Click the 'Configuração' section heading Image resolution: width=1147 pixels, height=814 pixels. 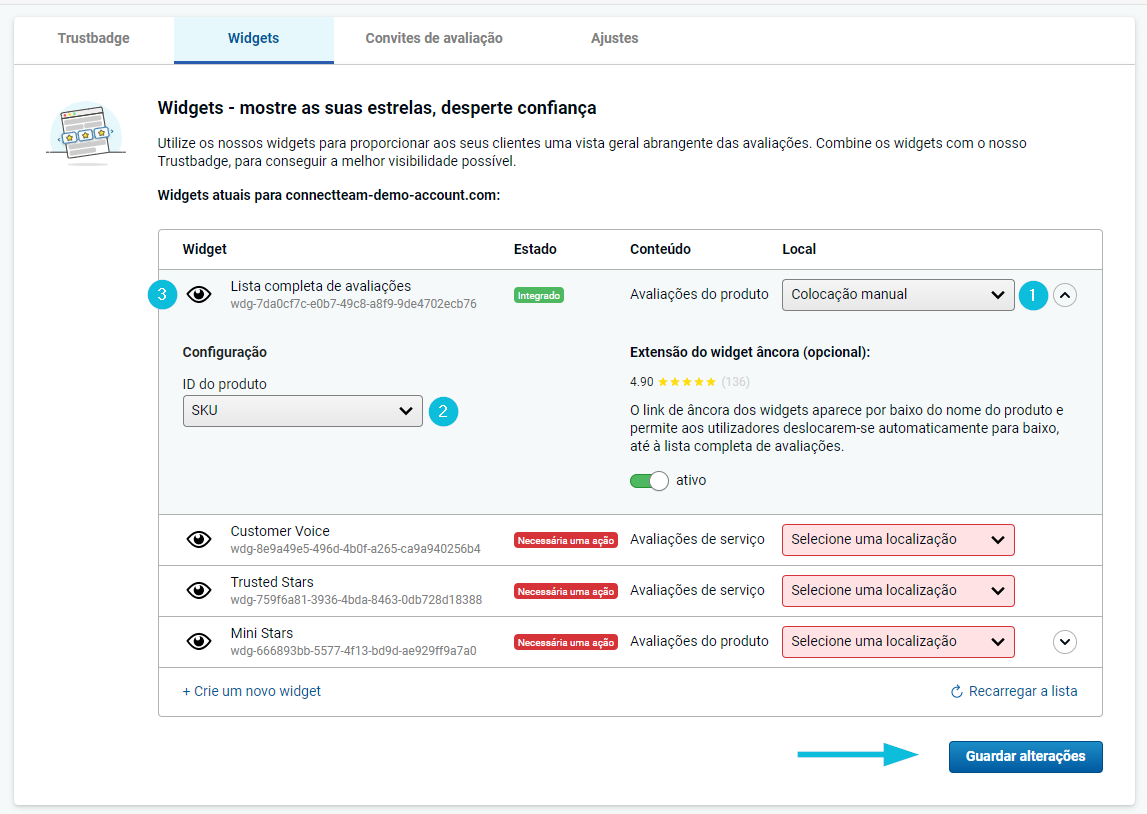(225, 353)
